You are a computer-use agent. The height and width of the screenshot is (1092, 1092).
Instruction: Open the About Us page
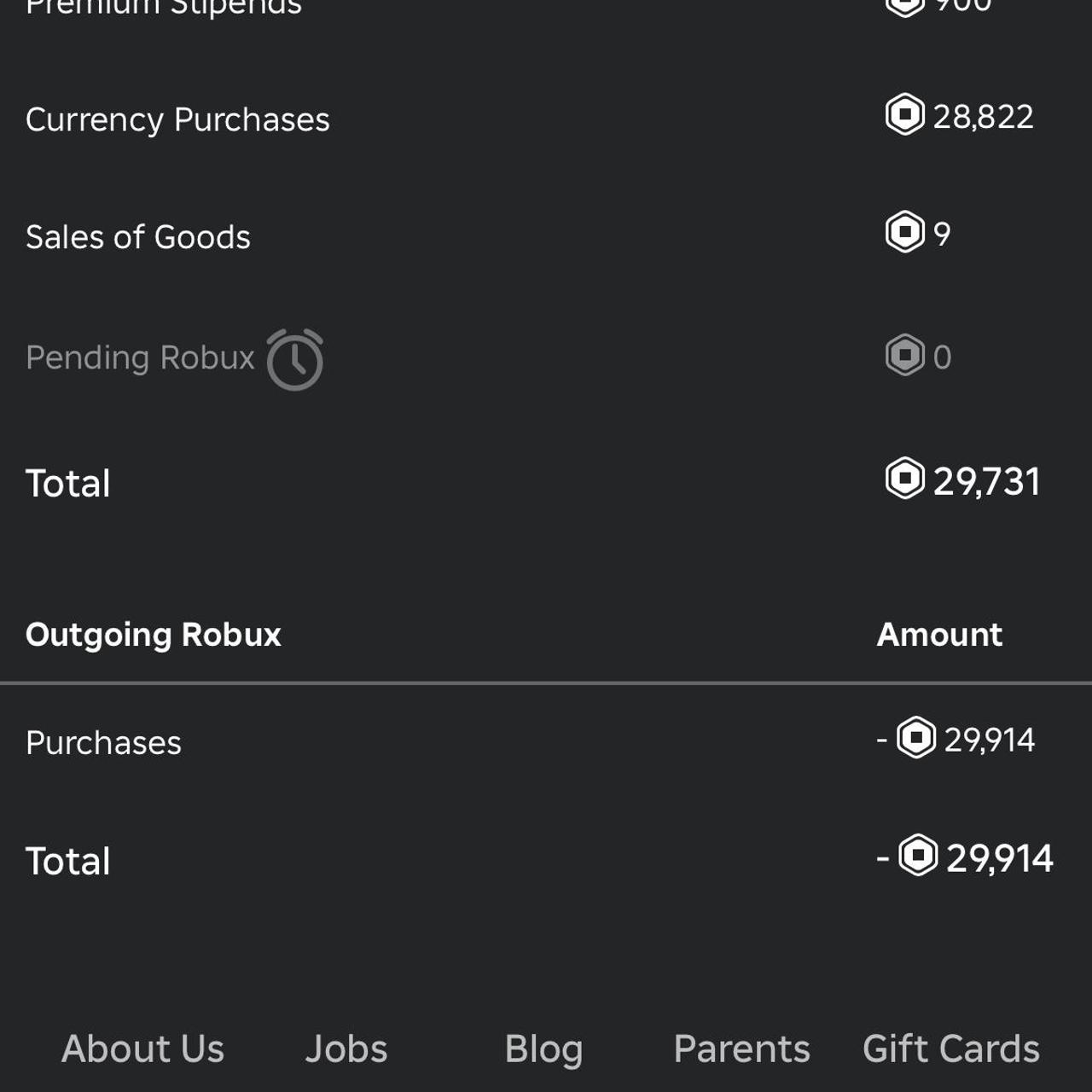(142, 1048)
